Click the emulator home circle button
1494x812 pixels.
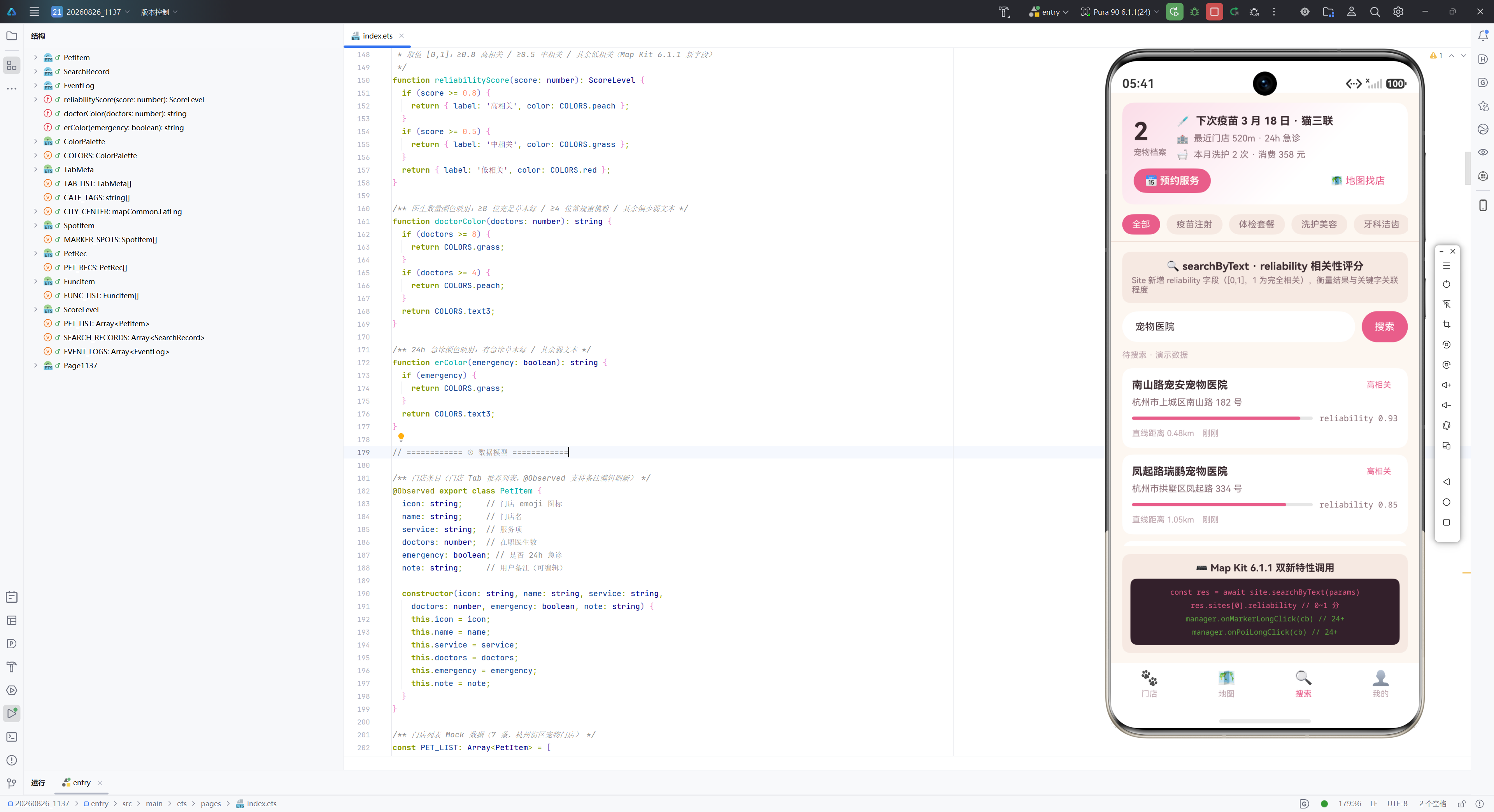(1447, 502)
